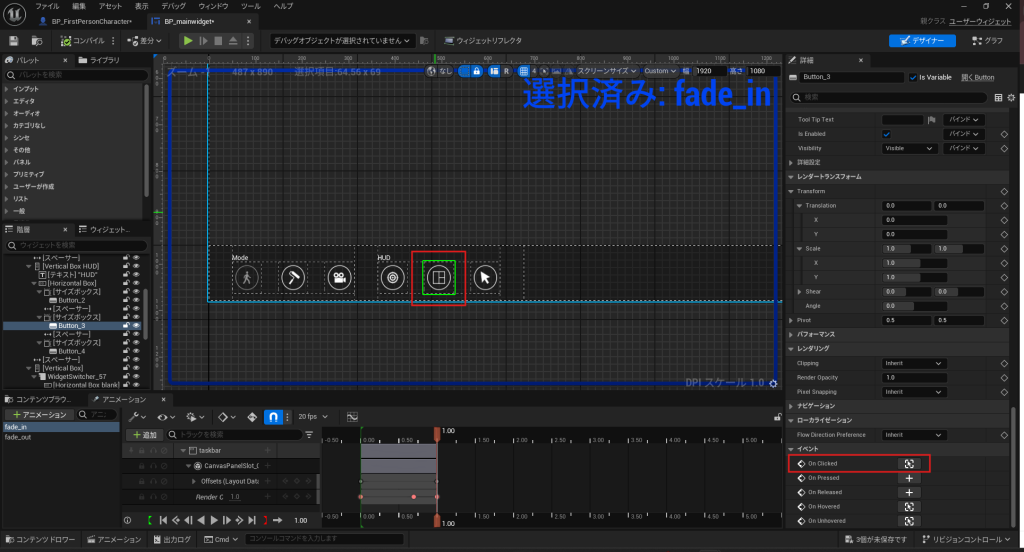
Task: Toggle visibility eye for Button_3 in hierarchy
Action: [x=136, y=326]
